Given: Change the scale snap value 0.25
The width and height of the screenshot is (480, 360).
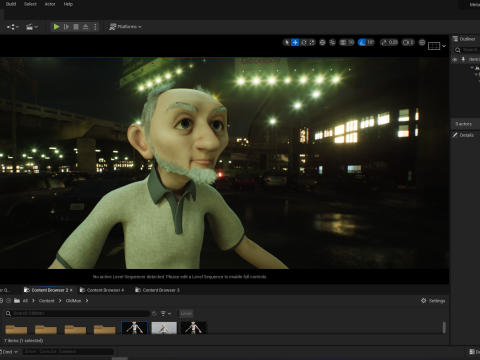Looking at the screenshot, I should pyautogui.click(x=393, y=42).
